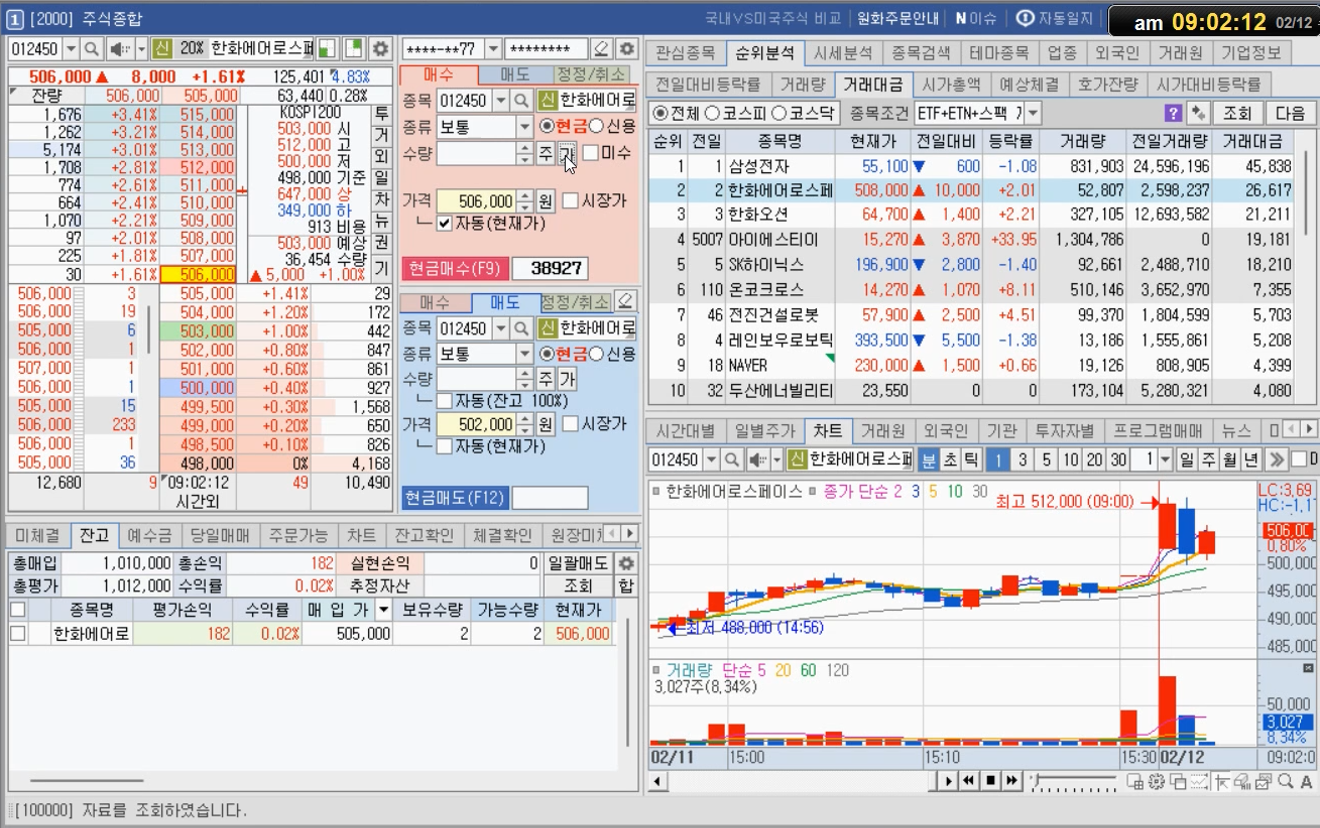Select 신용 radio in buy order panel
Screen dimensions: 1320x828
coord(597,126)
